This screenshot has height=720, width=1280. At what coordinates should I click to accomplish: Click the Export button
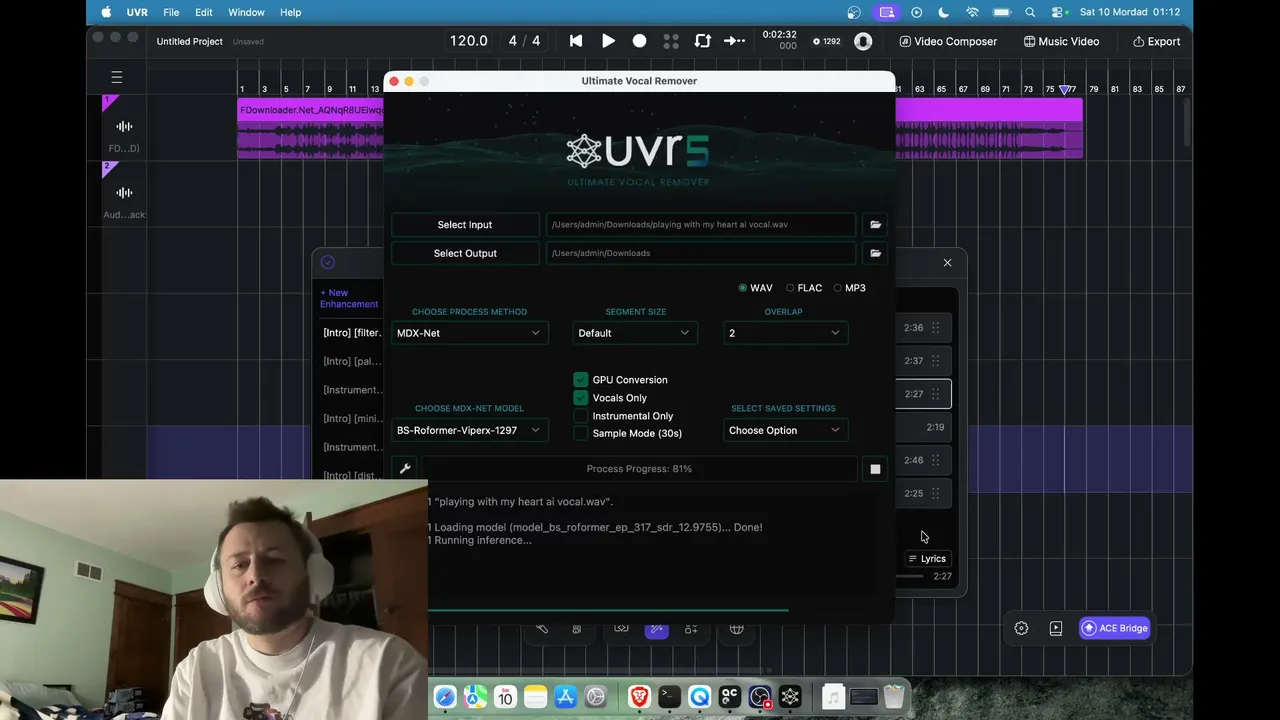[x=1156, y=41]
